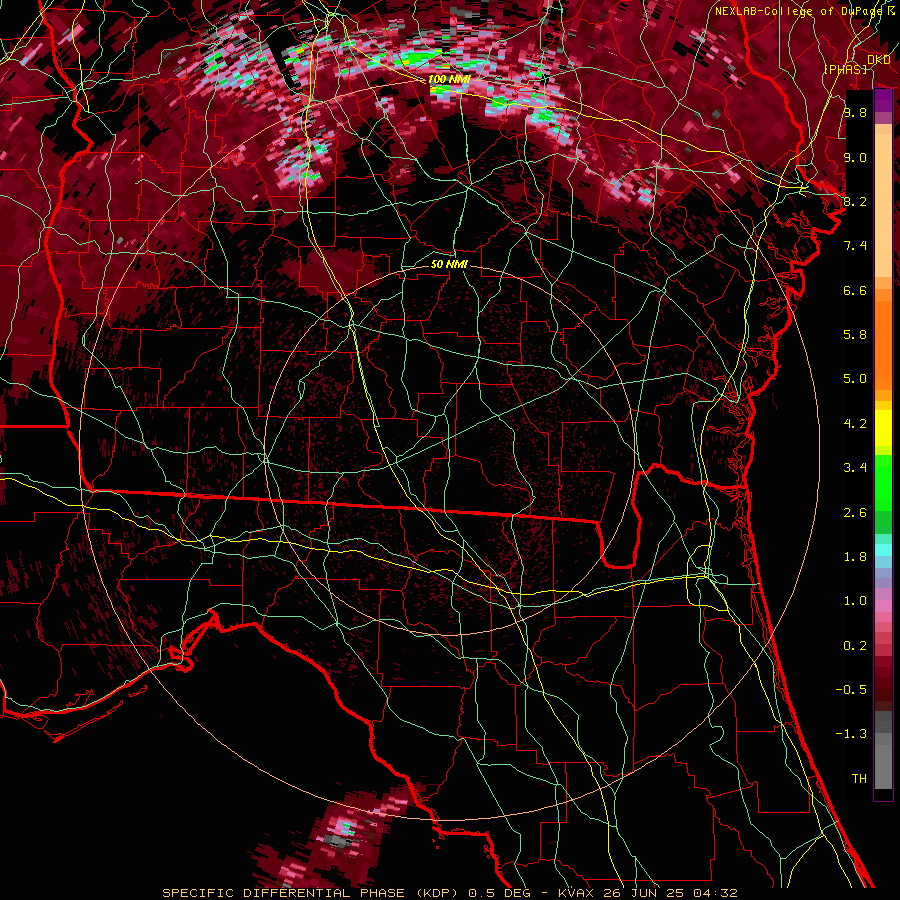The image size is (900, 900).
Task: Click the 5.0 legend value
Action: pyautogui.click(x=855, y=379)
